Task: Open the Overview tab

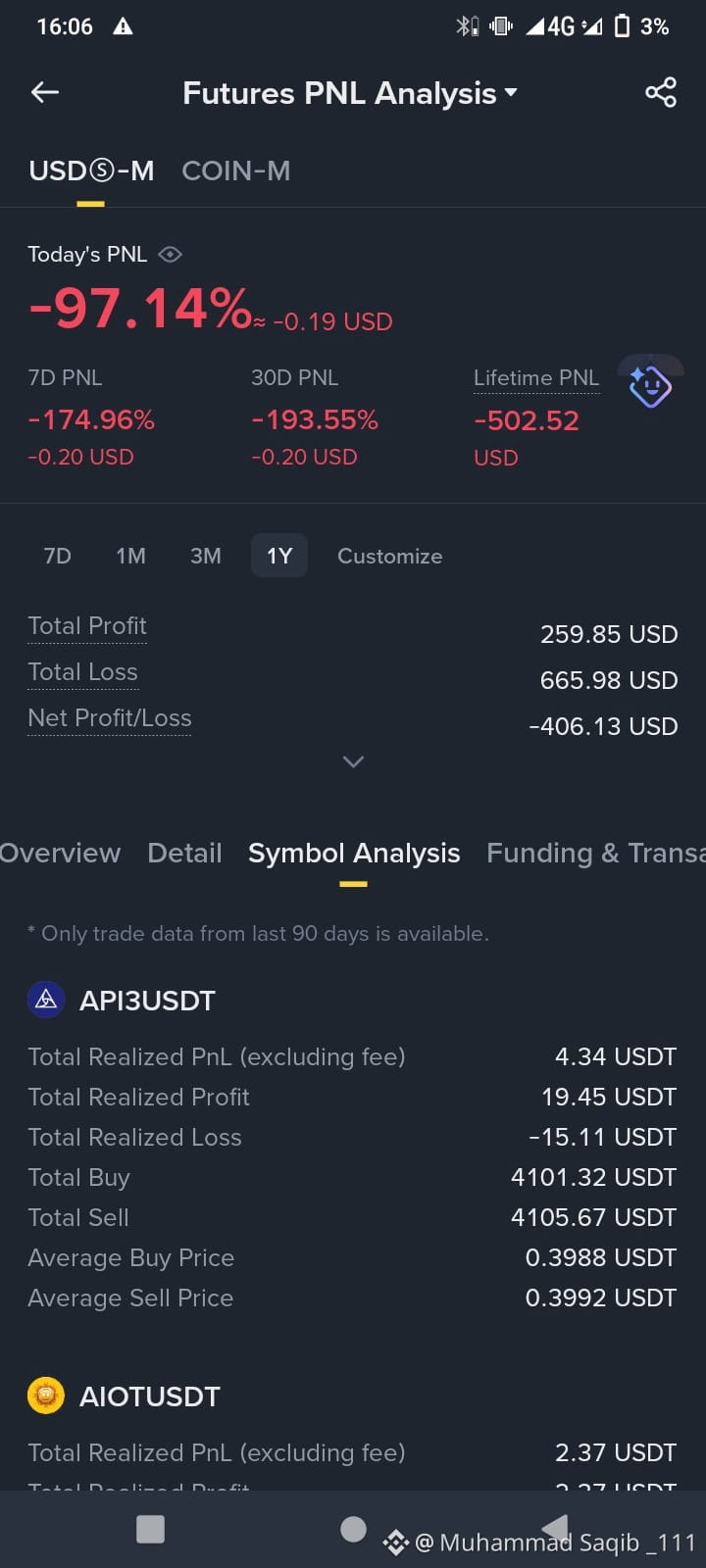Action: (60, 853)
